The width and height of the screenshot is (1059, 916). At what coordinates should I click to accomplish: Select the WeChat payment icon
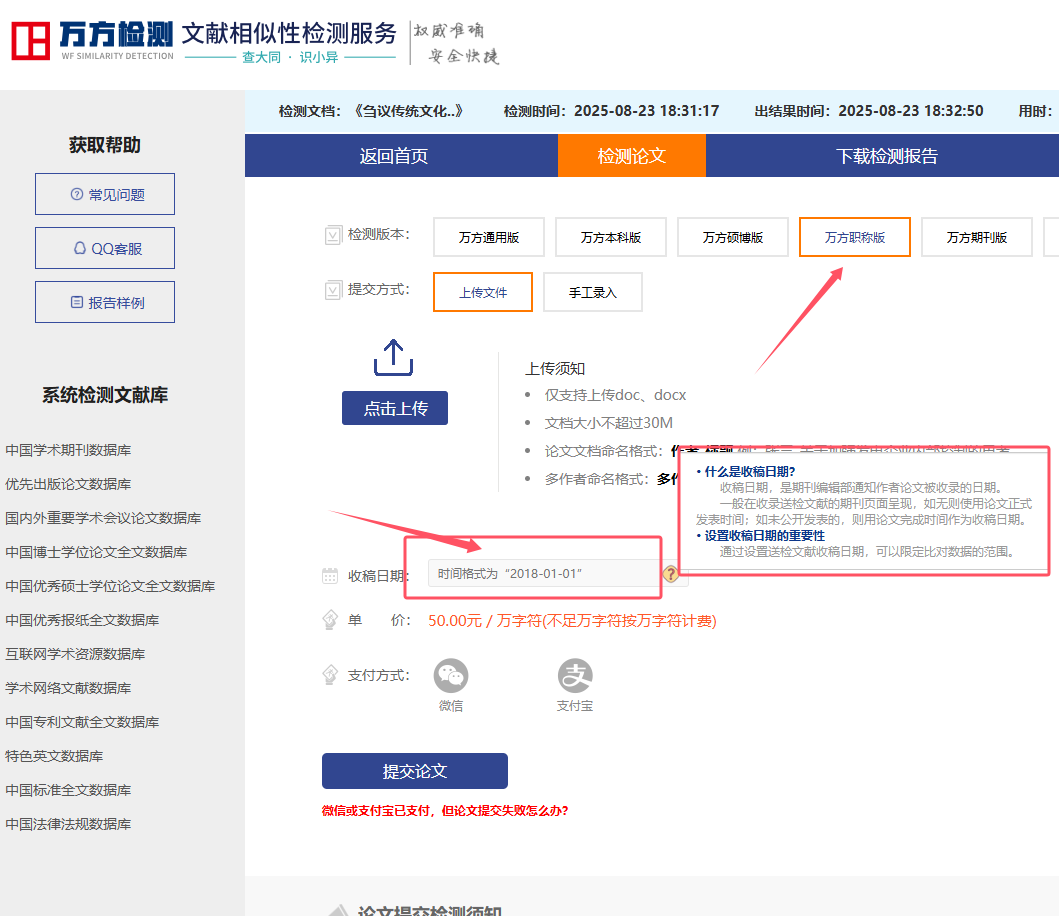tap(450, 676)
